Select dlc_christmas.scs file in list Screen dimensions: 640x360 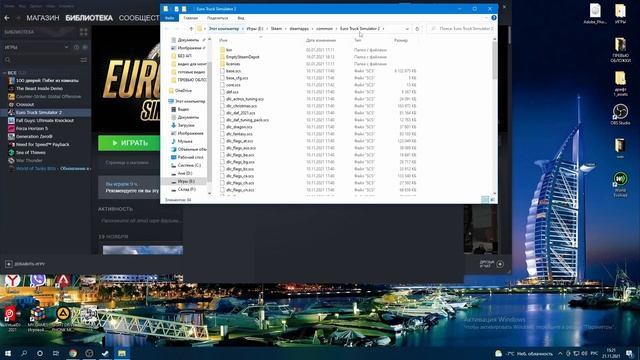pos(241,106)
